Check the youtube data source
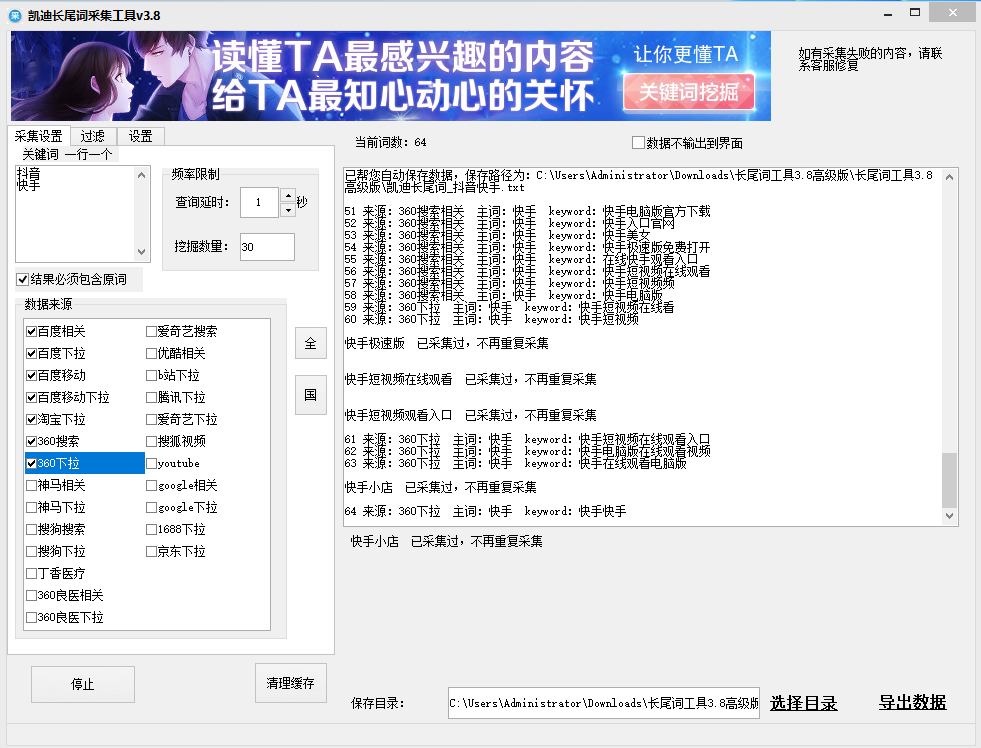 coord(152,463)
